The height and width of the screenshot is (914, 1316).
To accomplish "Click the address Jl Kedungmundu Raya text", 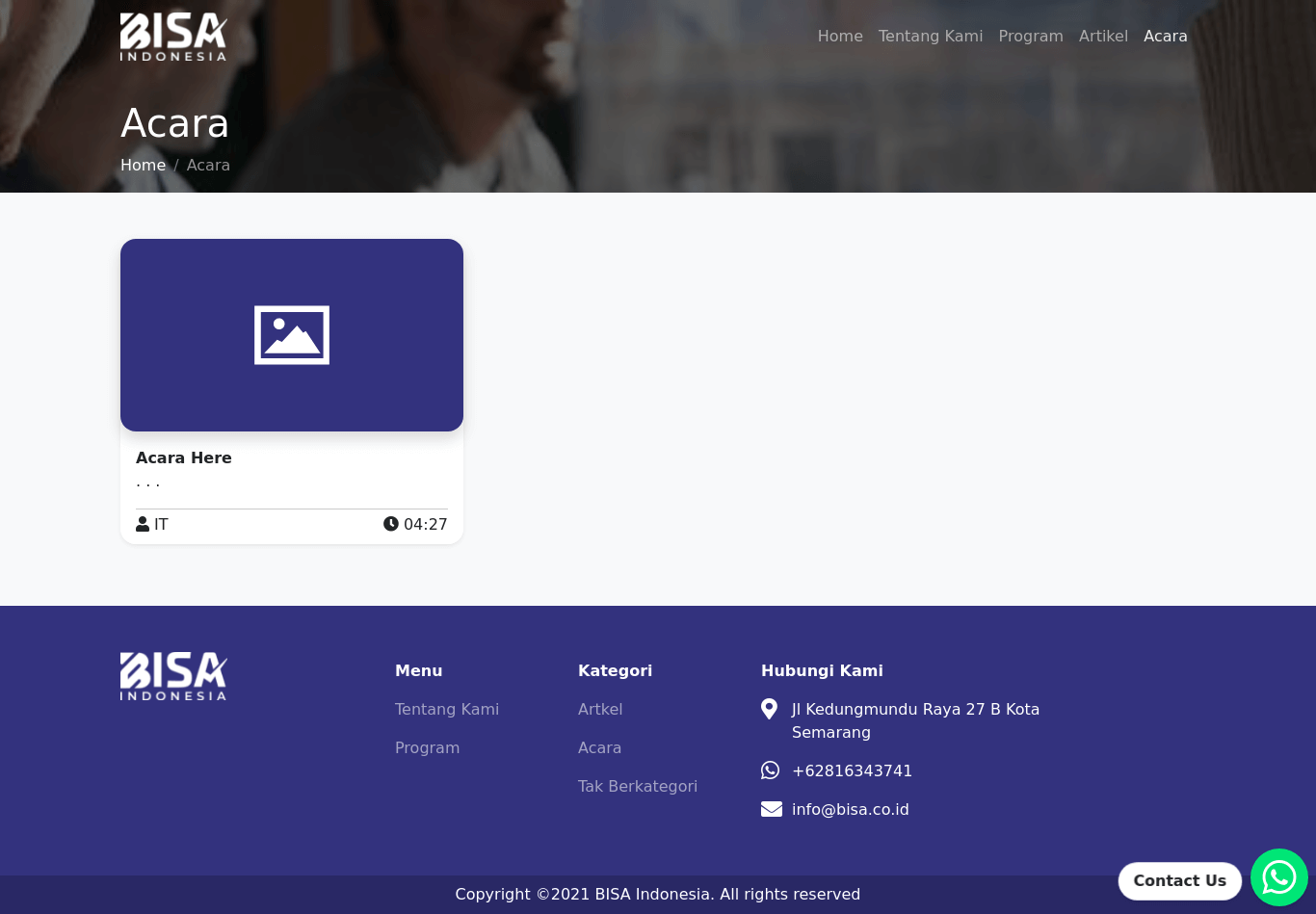I will click(915, 720).
